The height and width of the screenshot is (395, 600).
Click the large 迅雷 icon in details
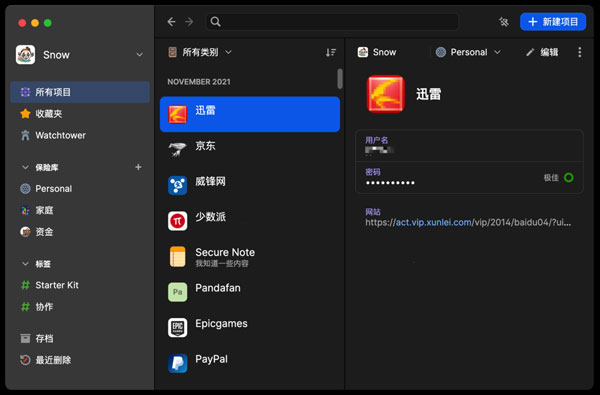(x=385, y=94)
